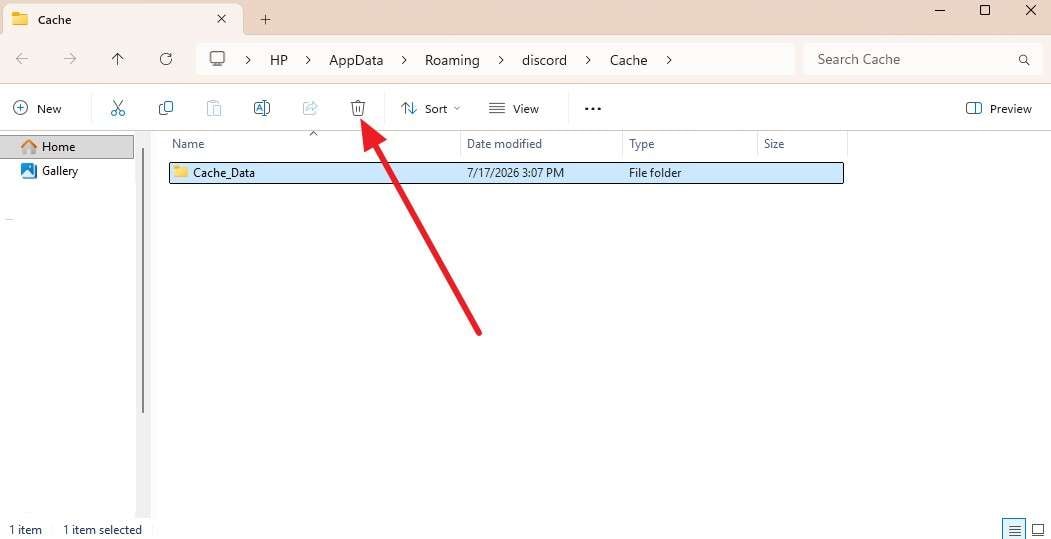Click the '1 item selected' status text
The width and height of the screenshot is (1051, 539).
tap(103, 530)
